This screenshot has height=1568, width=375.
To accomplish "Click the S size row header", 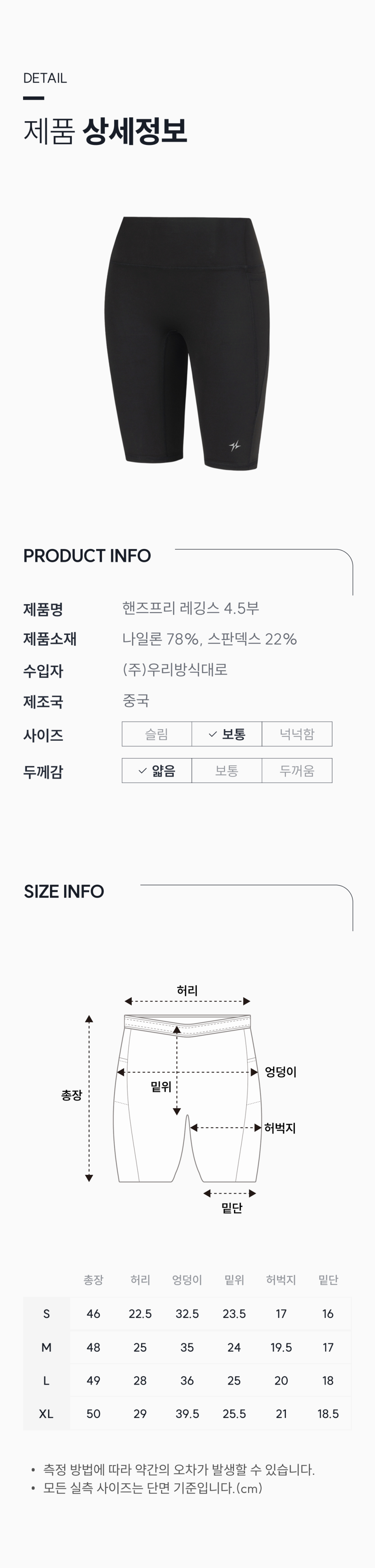I will (46, 1314).
